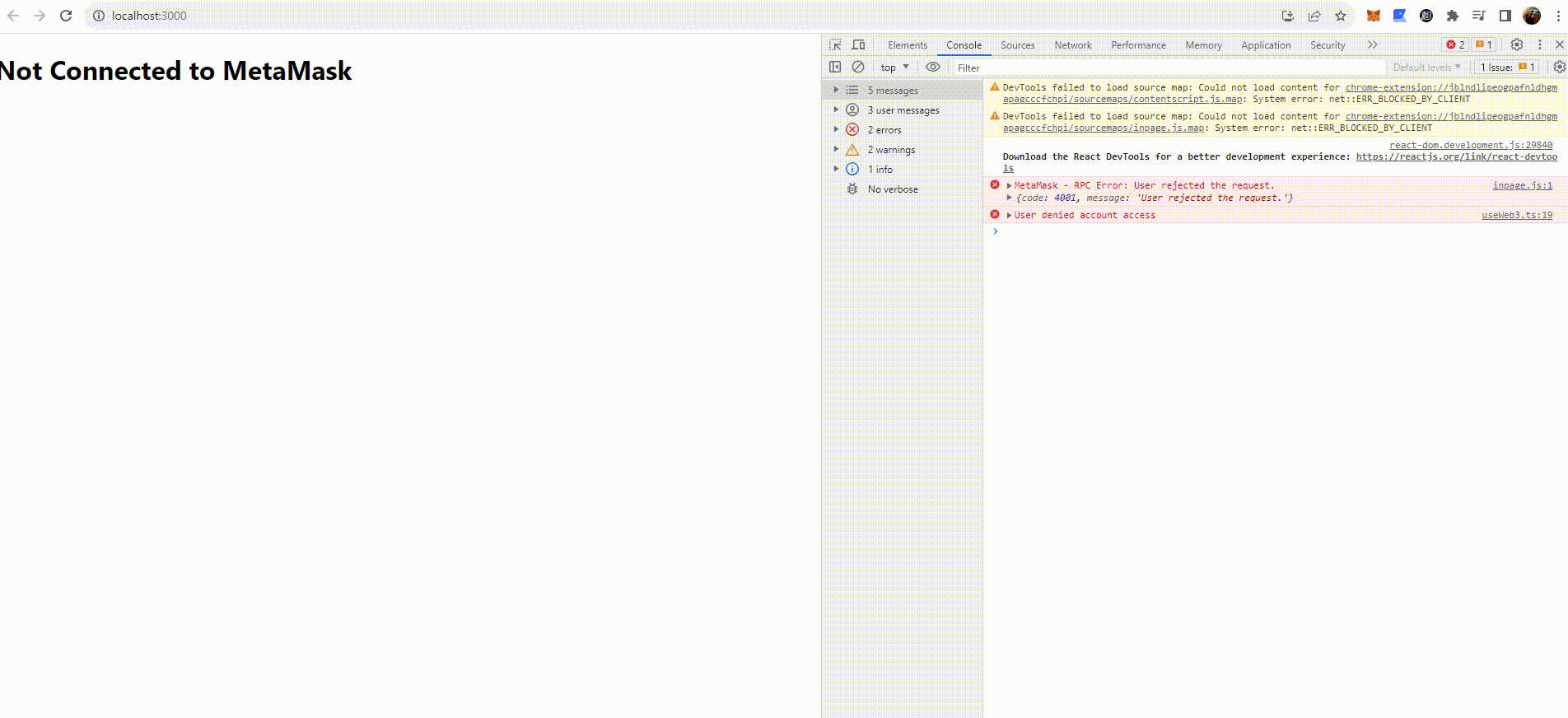Viewport: 1568px width, 718px height.
Task: Toggle device toolbar emulation
Action: point(858,44)
